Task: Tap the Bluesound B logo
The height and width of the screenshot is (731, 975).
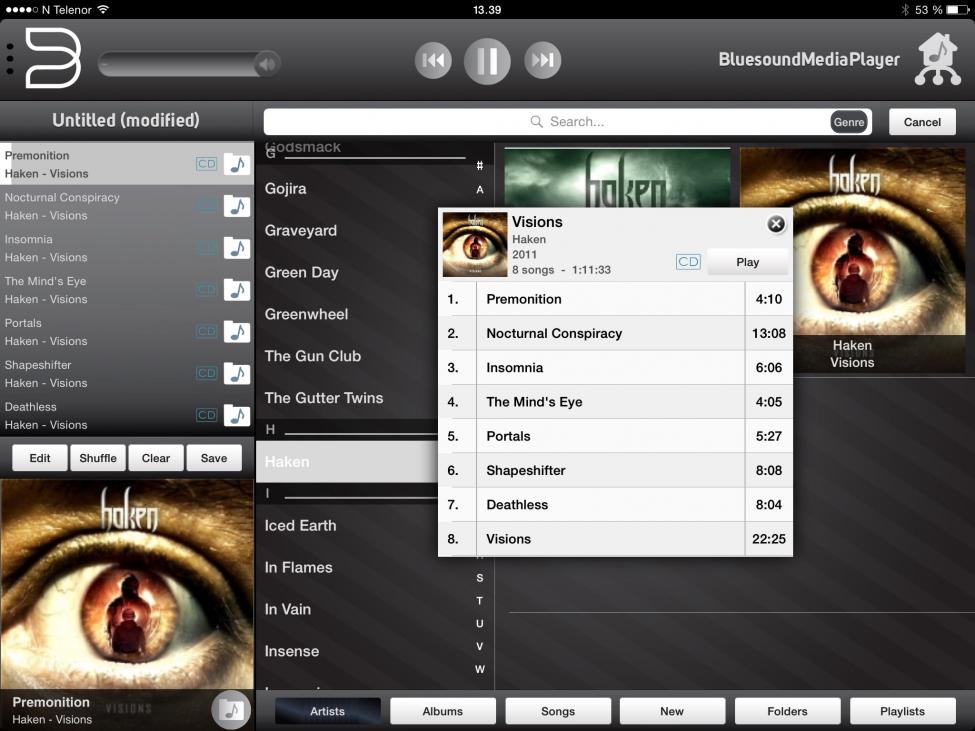Action: pyautogui.click(x=53, y=59)
